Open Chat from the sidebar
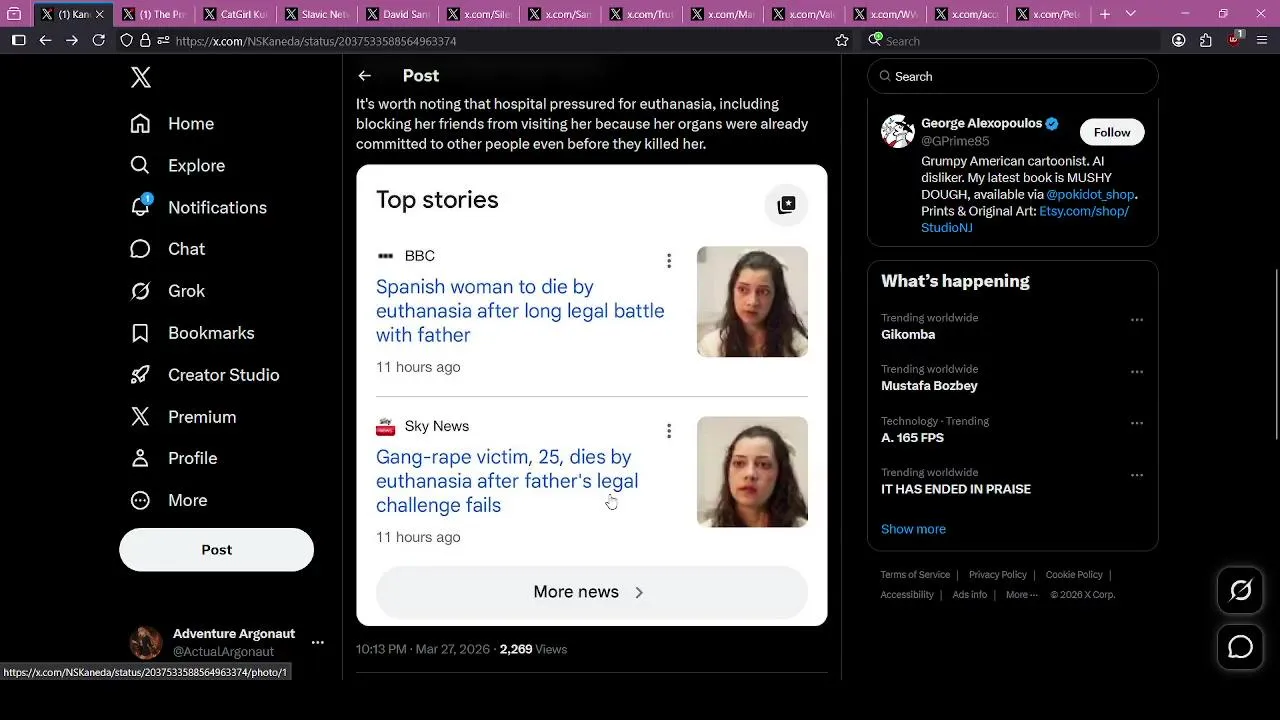Screen dimensions: 1280x720 coord(167,248)
